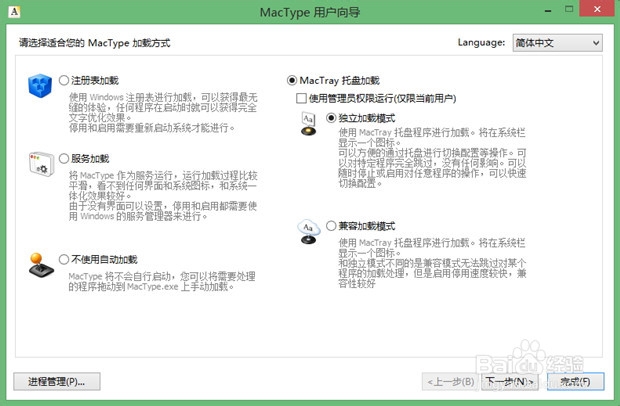Click the 上一步(B) back button
The image size is (620, 406).
tap(450, 381)
